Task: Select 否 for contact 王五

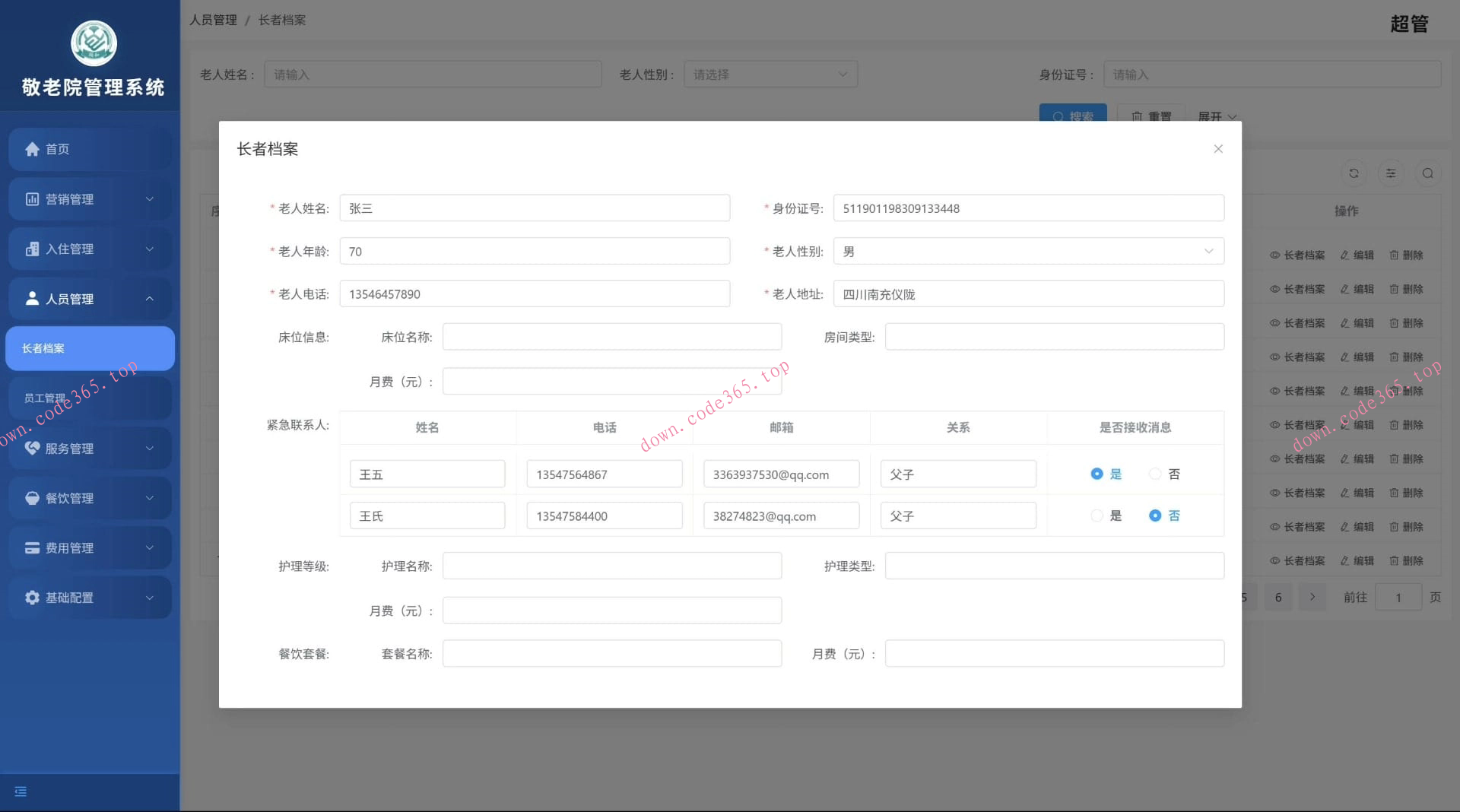Action: coord(1155,474)
